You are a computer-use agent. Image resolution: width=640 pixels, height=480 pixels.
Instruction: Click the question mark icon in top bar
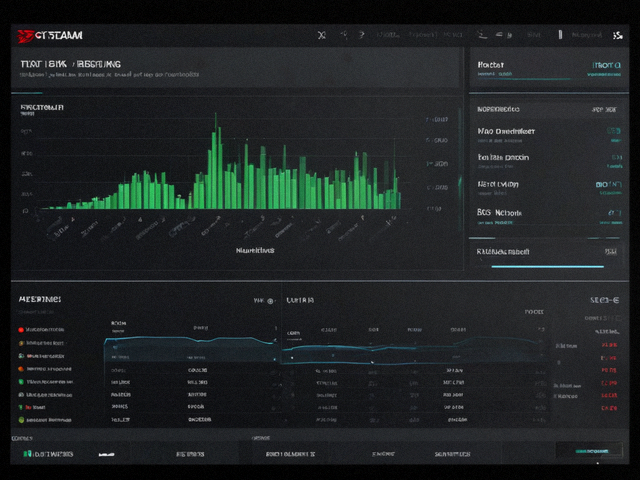click(x=361, y=35)
